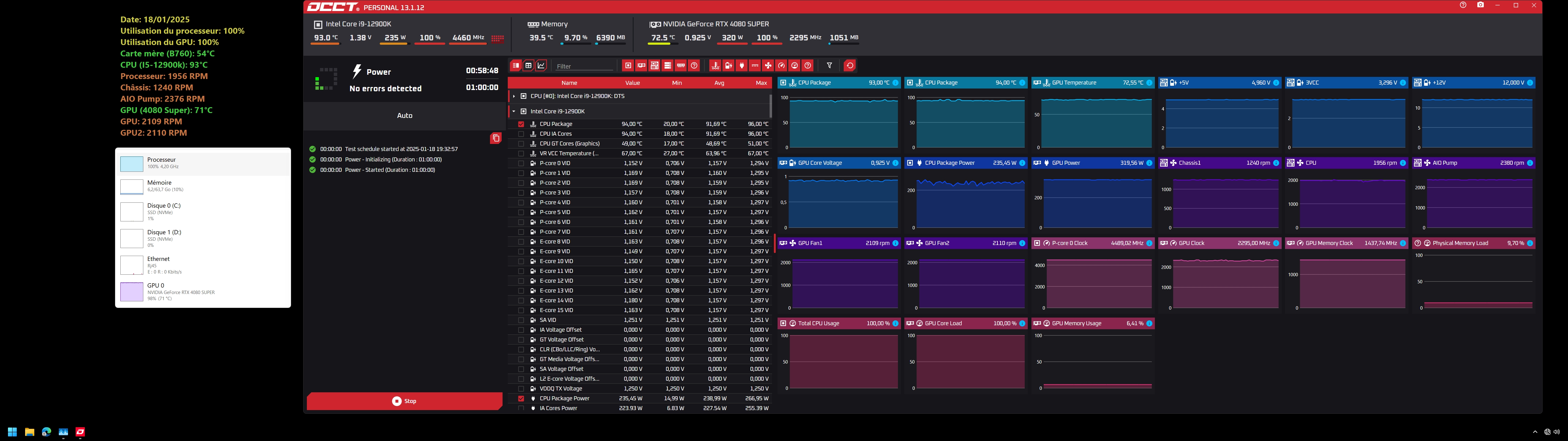This screenshot has width=1568, height=441.
Task: Switch to graph view layout icon
Action: pyautogui.click(x=541, y=66)
